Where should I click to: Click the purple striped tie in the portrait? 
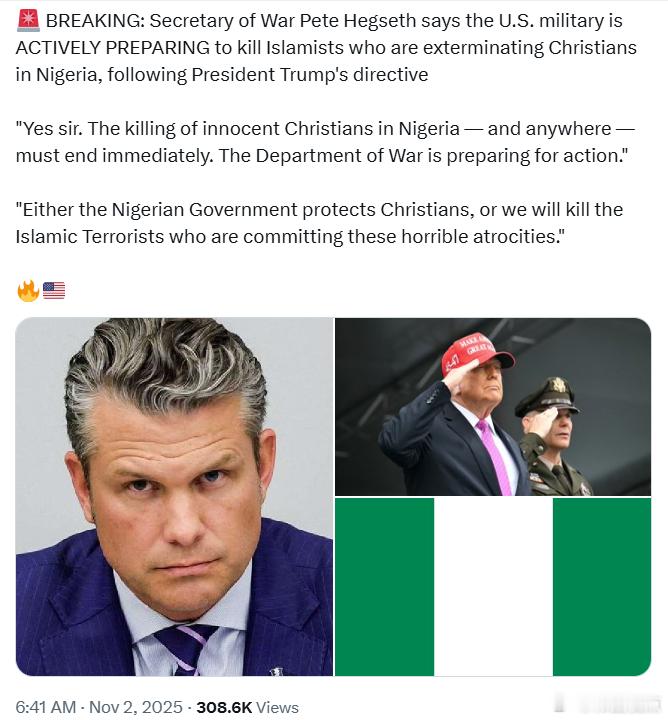click(185, 649)
